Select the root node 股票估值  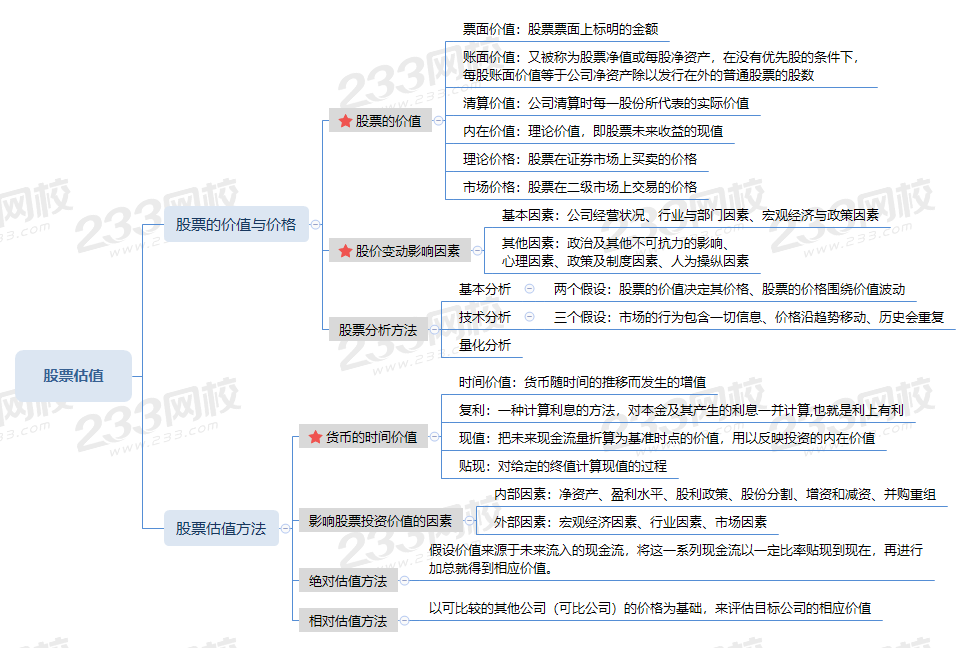(x=74, y=376)
